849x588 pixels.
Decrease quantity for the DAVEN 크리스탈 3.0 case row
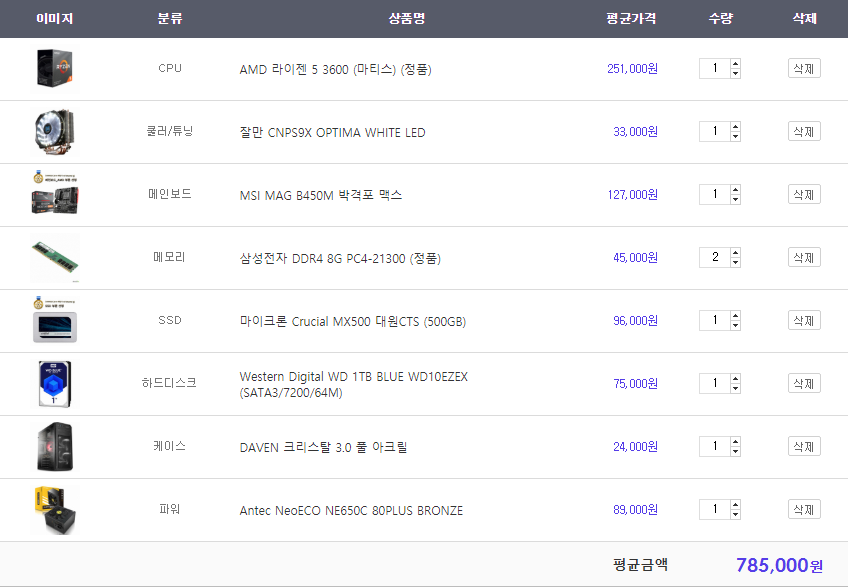735,451
